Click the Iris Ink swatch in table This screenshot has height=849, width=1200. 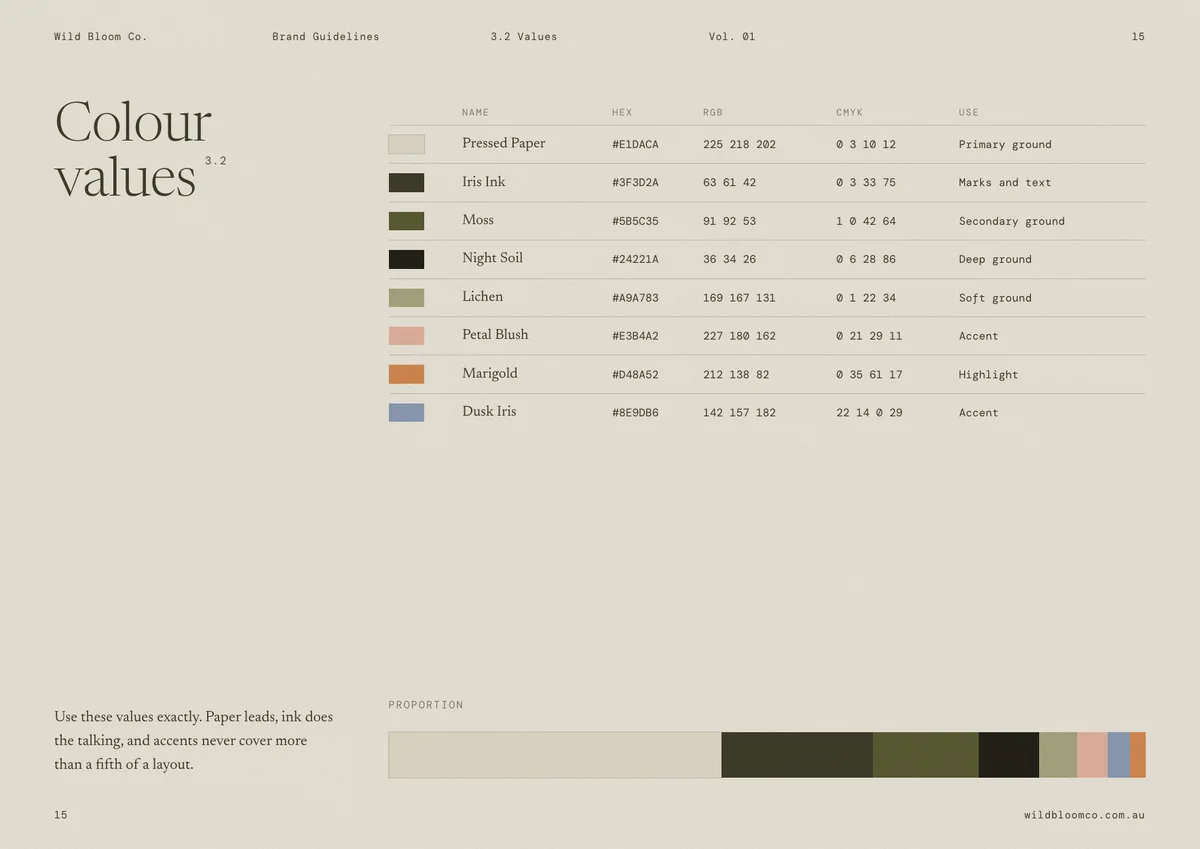point(406,182)
